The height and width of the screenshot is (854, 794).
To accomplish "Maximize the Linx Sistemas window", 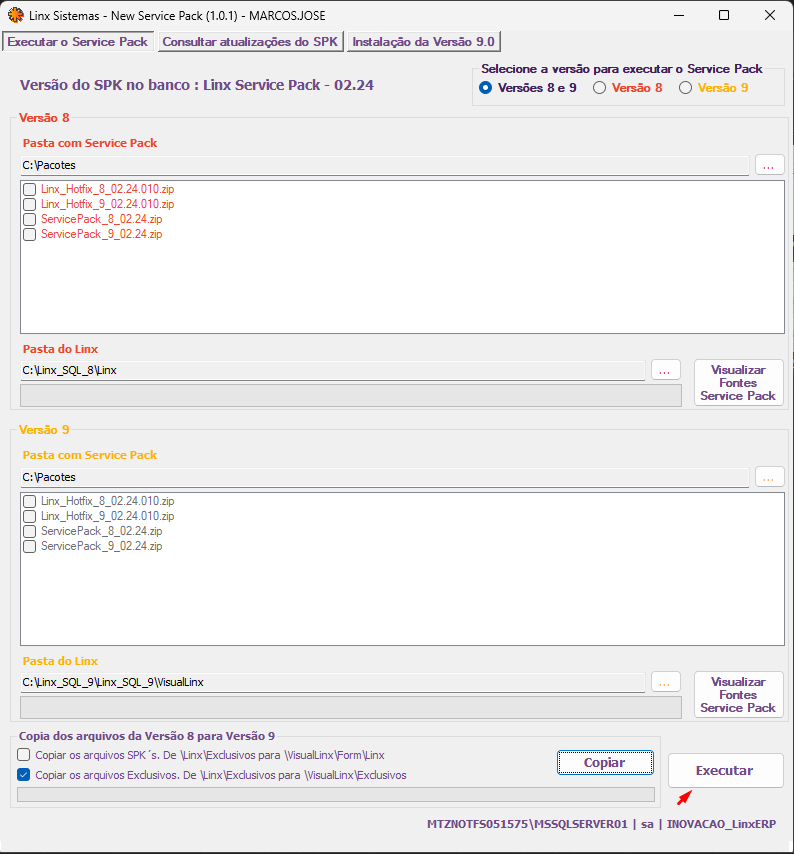I will 724,15.
